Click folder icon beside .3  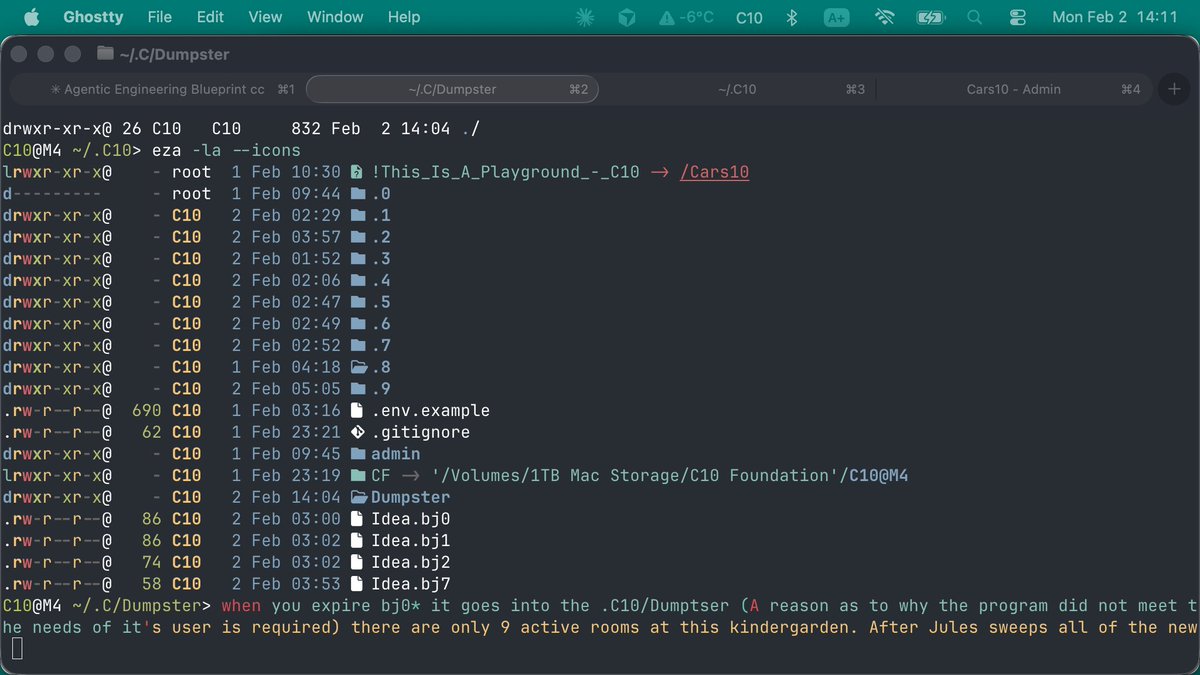358,259
